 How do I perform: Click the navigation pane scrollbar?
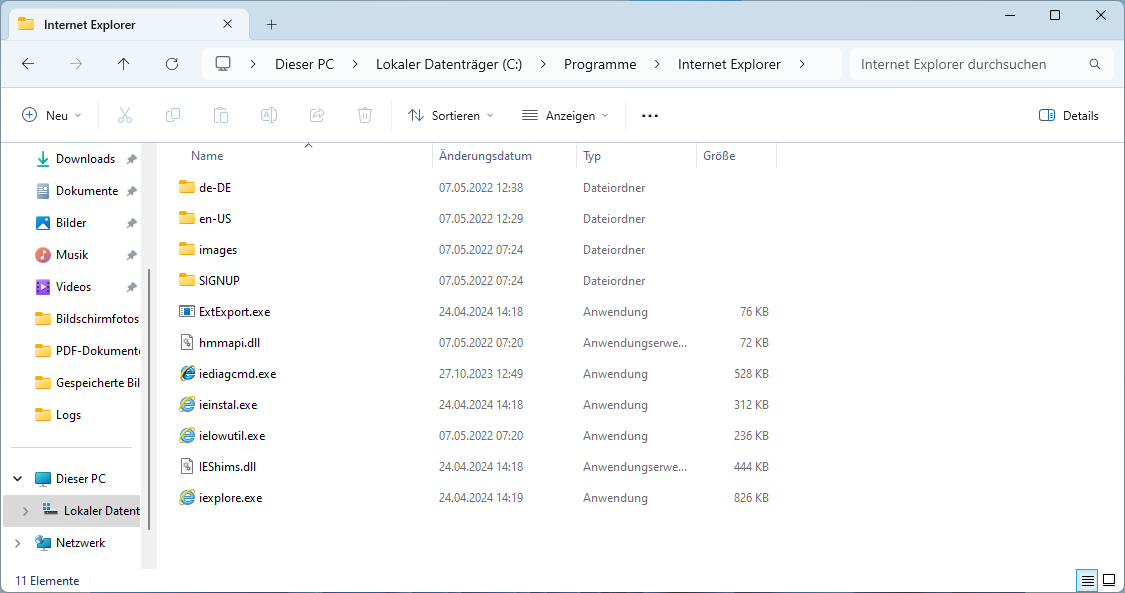[x=149, y=400]
